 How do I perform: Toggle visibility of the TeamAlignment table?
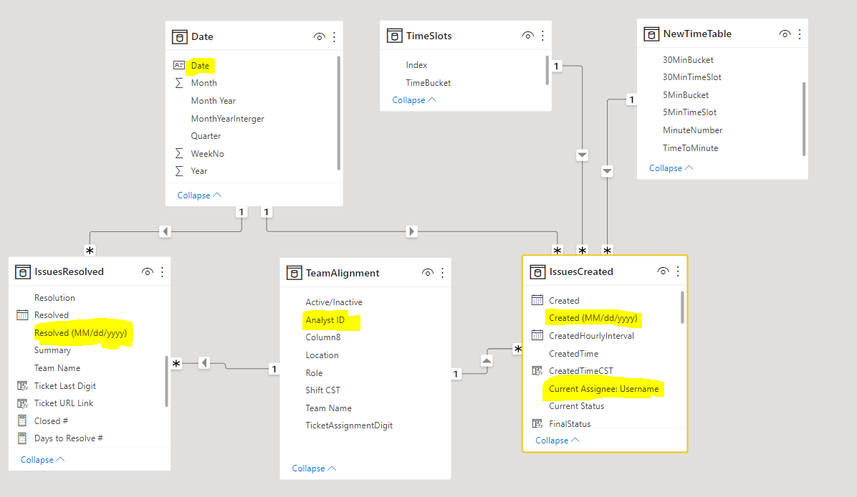(427, 272)
